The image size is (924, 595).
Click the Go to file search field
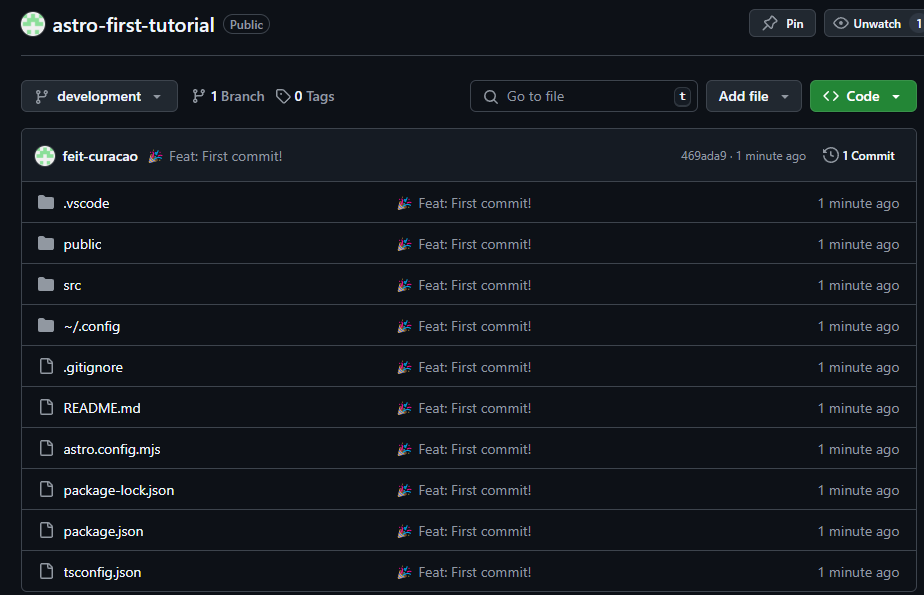click(583, 96)
